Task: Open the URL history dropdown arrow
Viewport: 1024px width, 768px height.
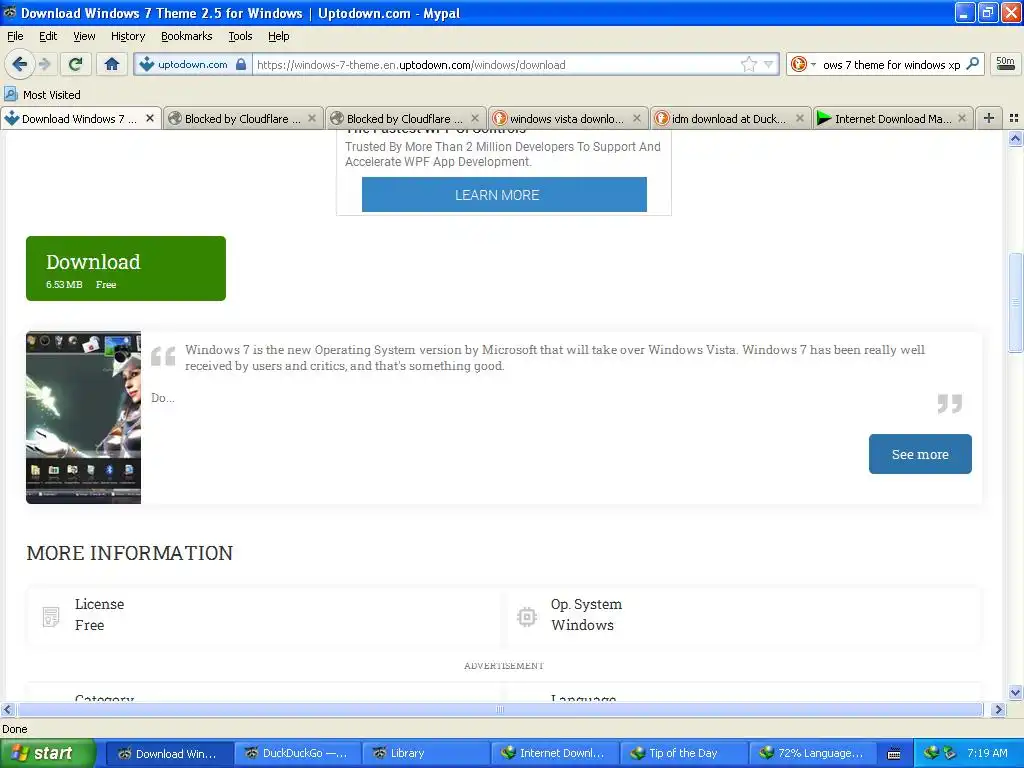Action: 769,64
